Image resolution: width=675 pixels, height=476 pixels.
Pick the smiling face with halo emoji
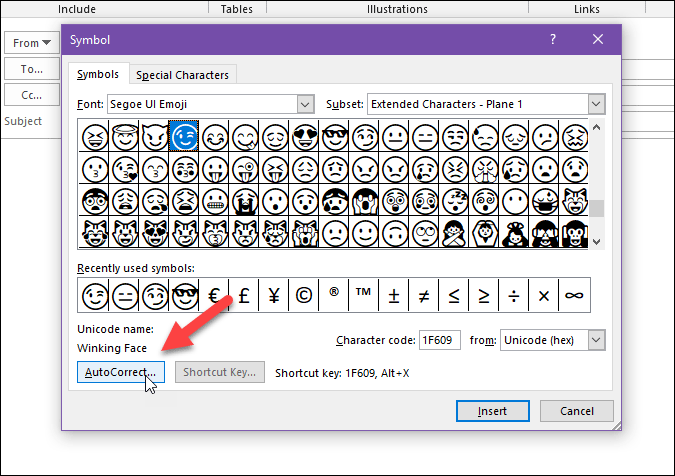pos(123,135)
